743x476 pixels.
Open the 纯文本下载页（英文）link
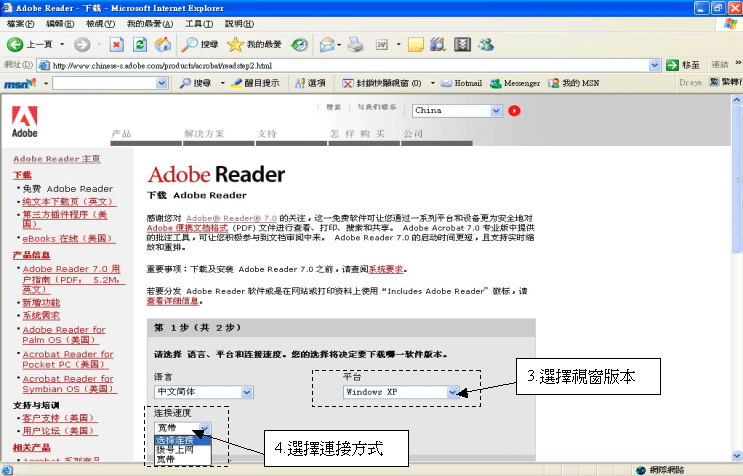click(69, 201)
